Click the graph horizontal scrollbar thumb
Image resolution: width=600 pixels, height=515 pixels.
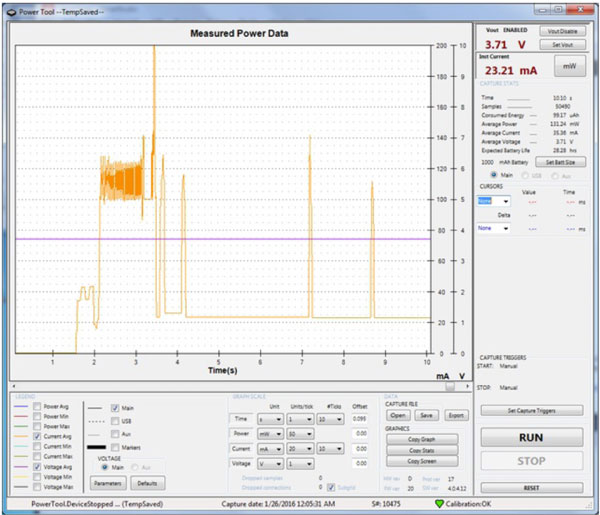click(450, 386)
